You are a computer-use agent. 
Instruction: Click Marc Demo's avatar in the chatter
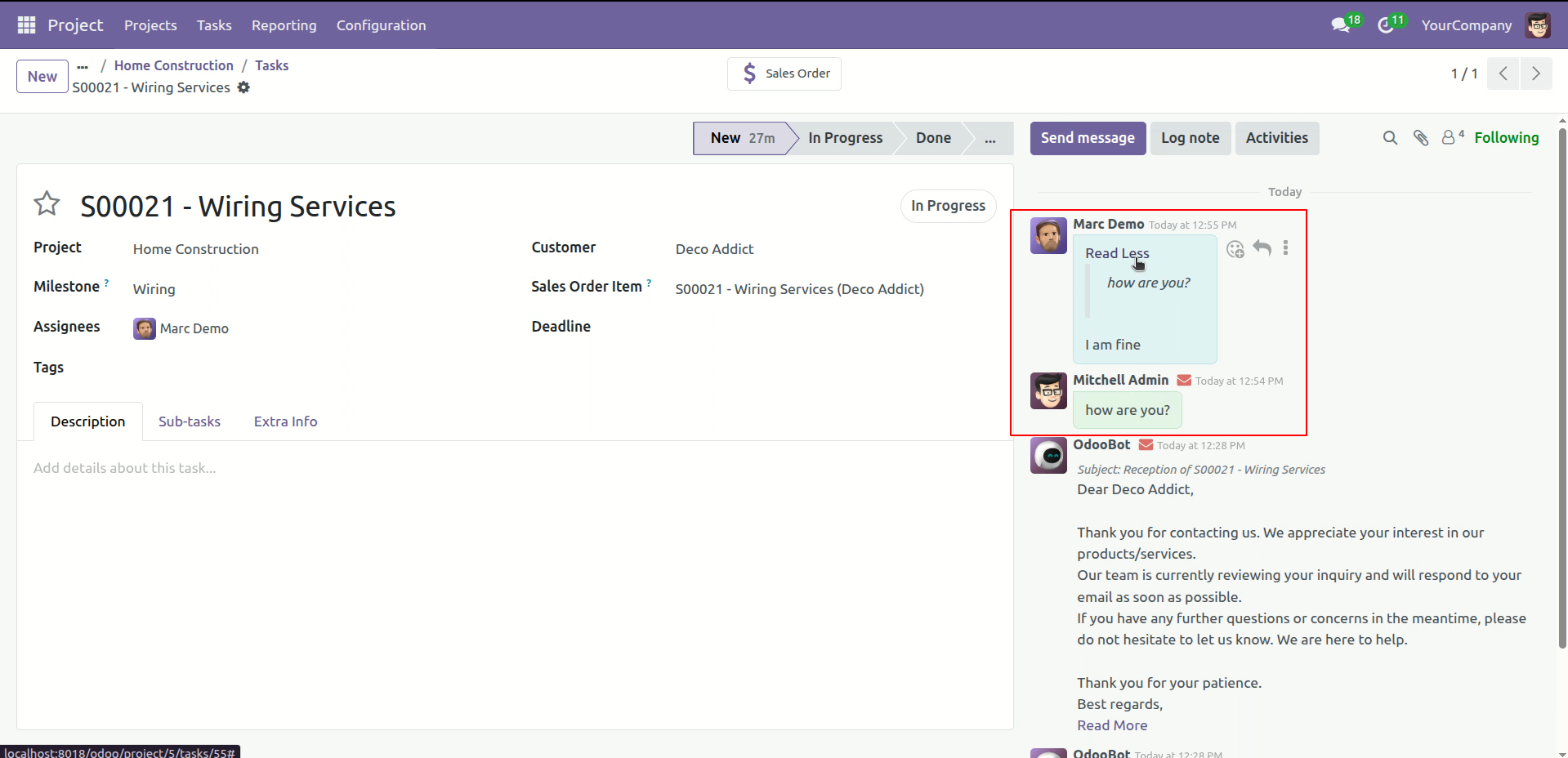click(x=1048, y=235)
